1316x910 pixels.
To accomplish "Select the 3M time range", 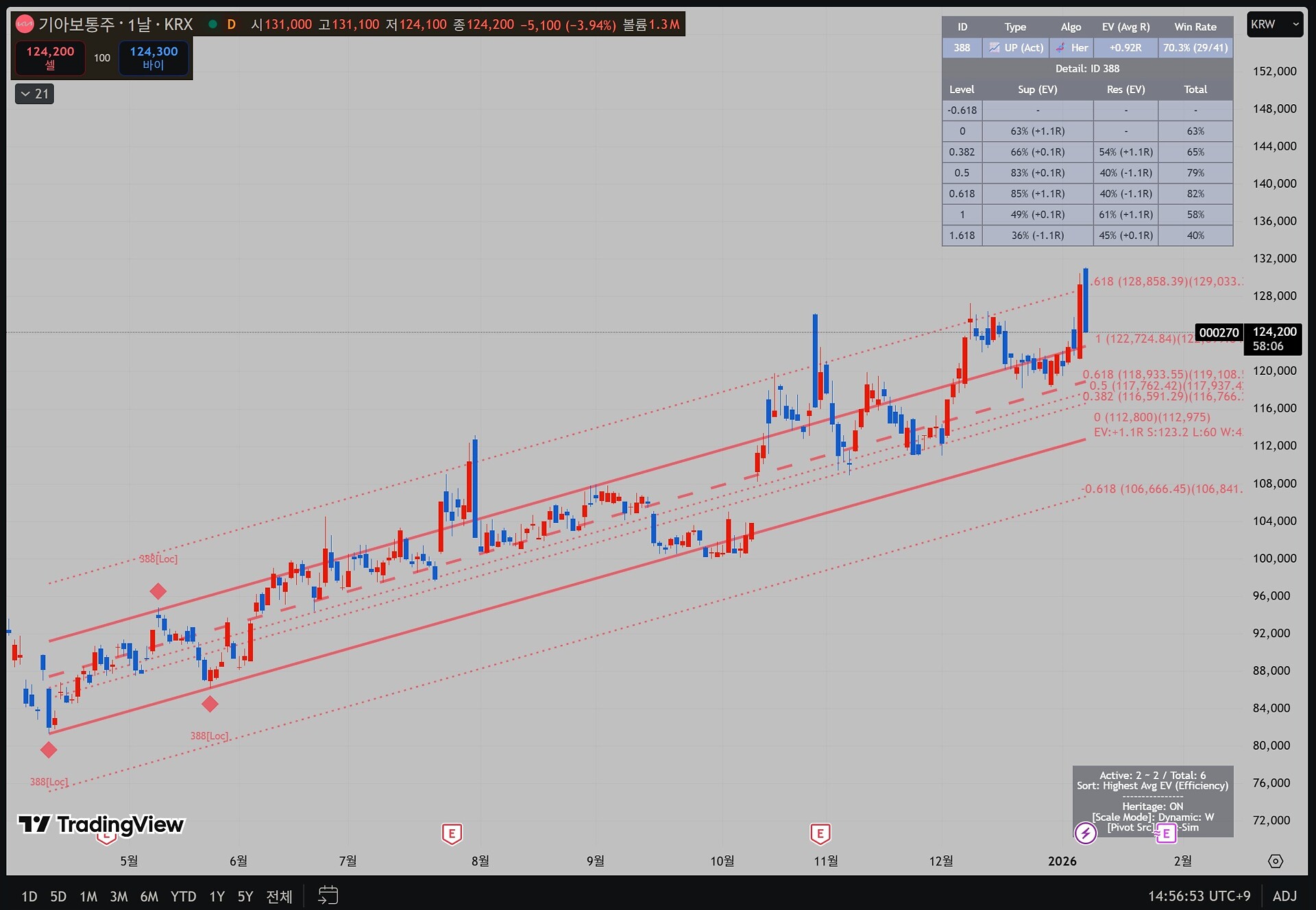I will (119, 896).
